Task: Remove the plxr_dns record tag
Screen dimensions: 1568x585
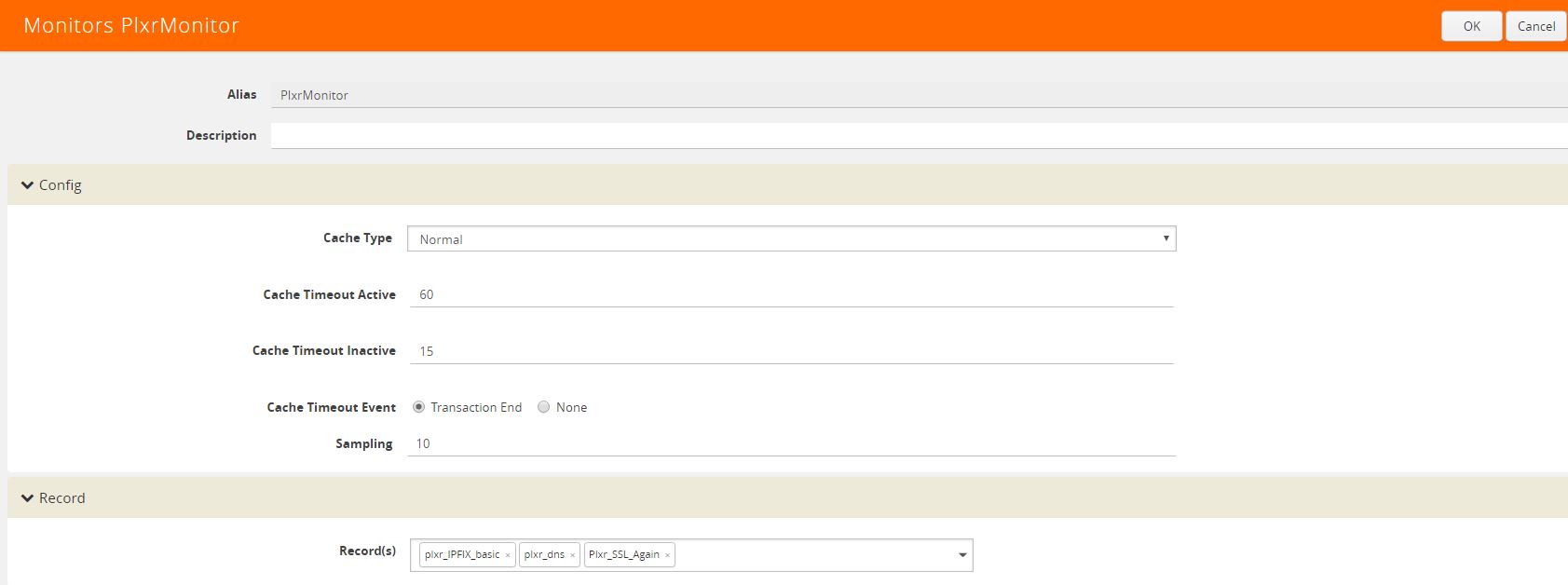Action: [x=572, y=555]
